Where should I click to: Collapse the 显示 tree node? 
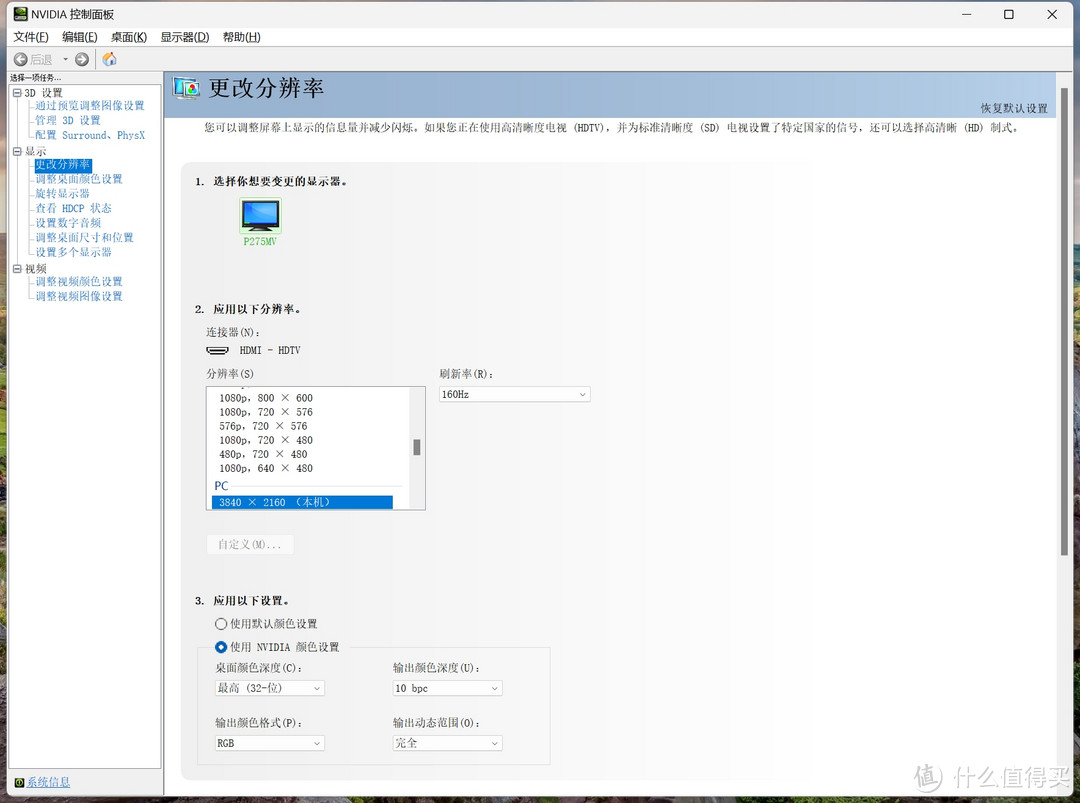tap(17, 151)
